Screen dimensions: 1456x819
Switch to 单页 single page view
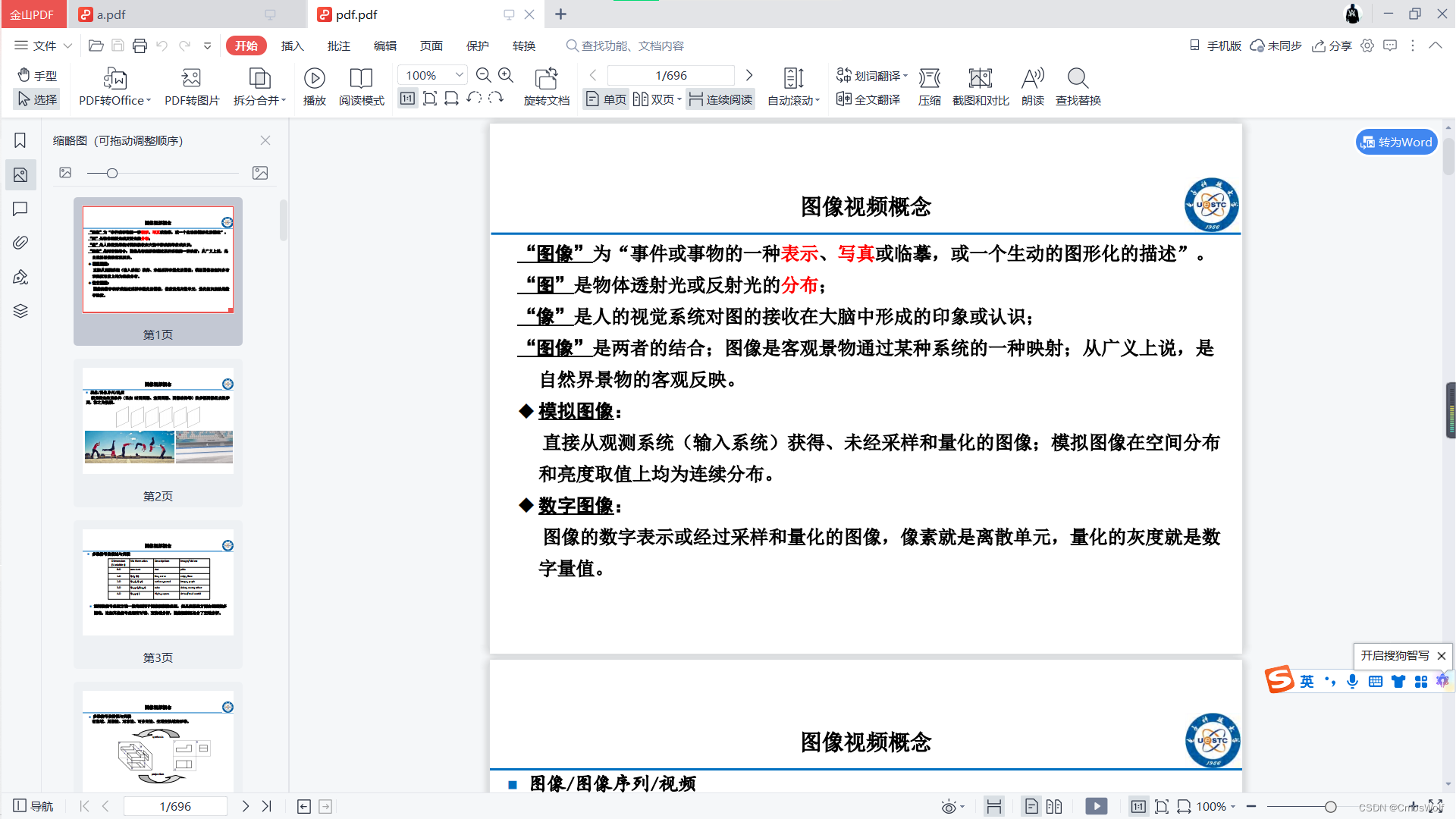point(604,99)
